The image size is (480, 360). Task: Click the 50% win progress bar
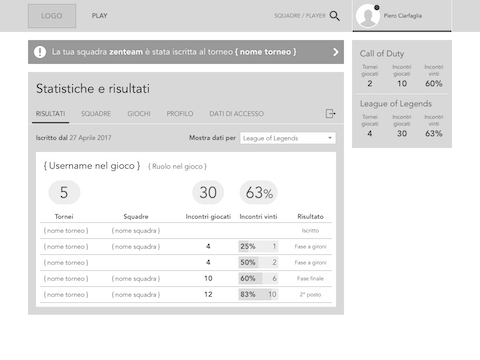click(x=258, y=263)
